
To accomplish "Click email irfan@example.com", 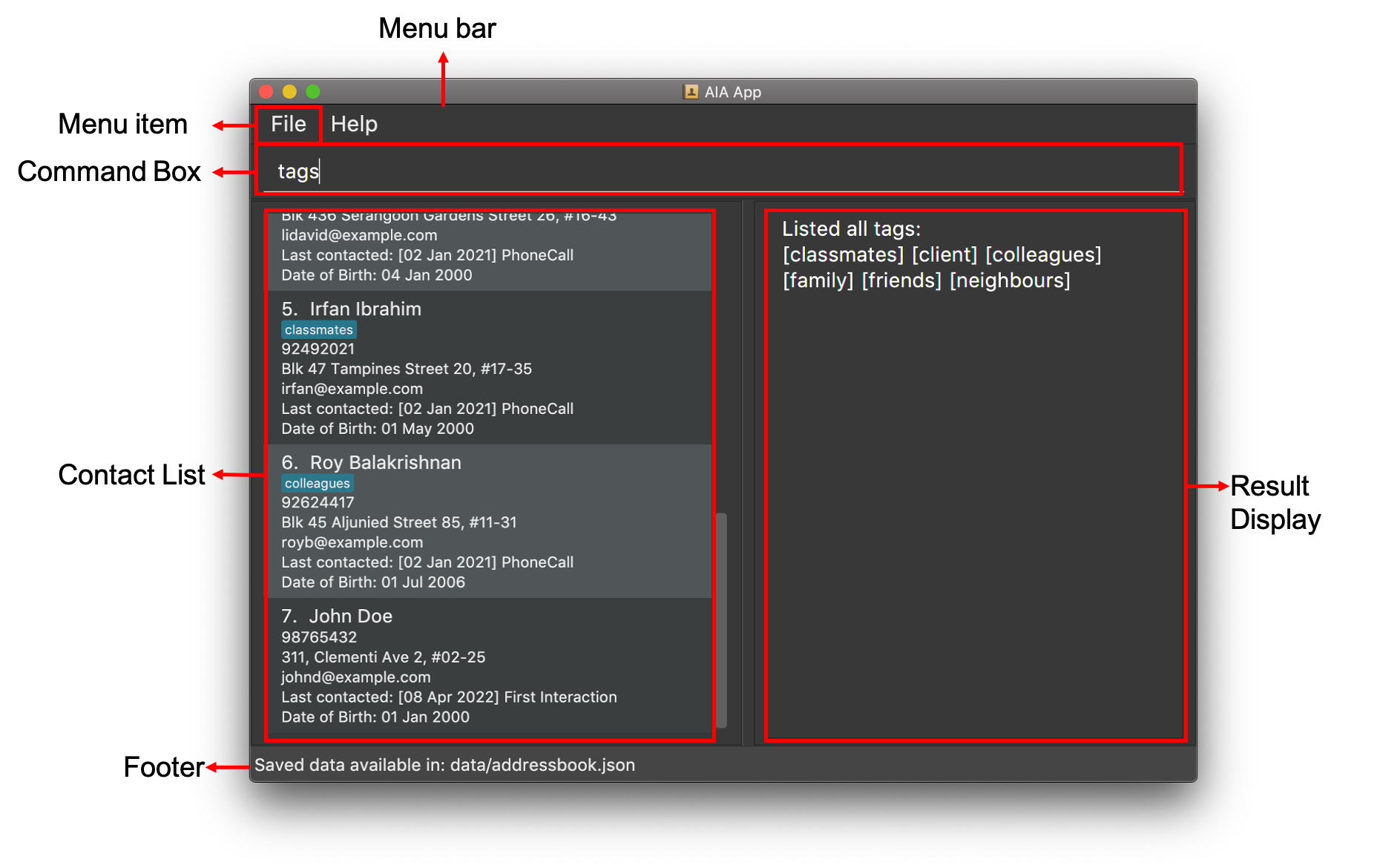I will (352, 389).
